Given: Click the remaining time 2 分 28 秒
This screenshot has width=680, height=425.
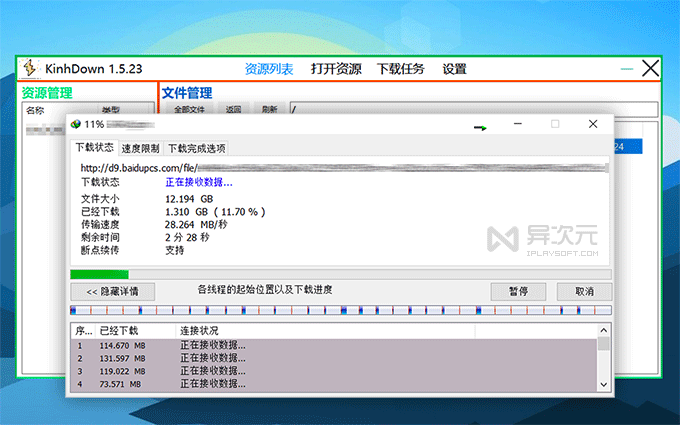Looking at the screenshot, I should coord(187,238).
